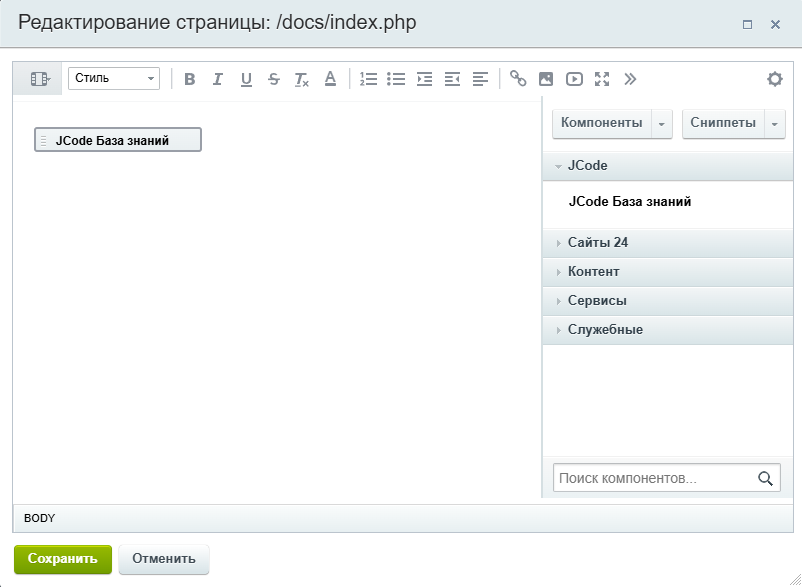Viewport: 802px width, 587px height.
Task: Toggle bold formatting
Action: (190, 79)
